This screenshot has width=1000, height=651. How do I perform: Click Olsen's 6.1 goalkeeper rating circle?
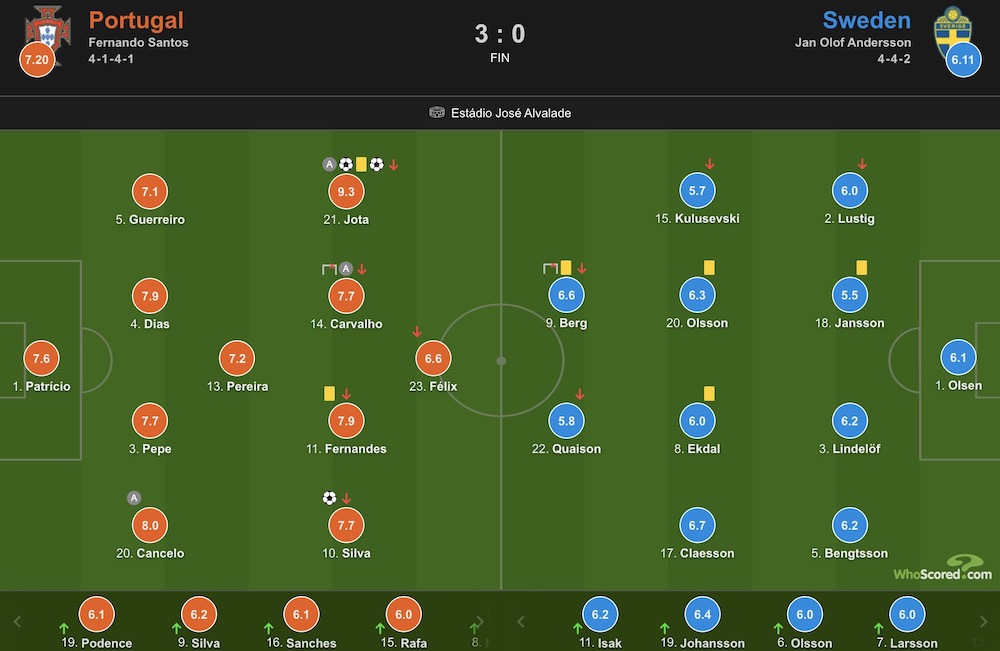[x=958, y=358]
